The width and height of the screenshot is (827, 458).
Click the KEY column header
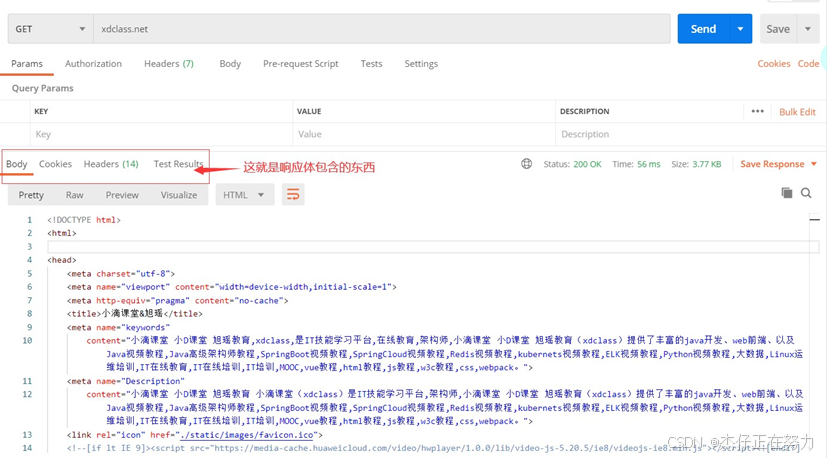pyautogui.click(x=41, y=111)
